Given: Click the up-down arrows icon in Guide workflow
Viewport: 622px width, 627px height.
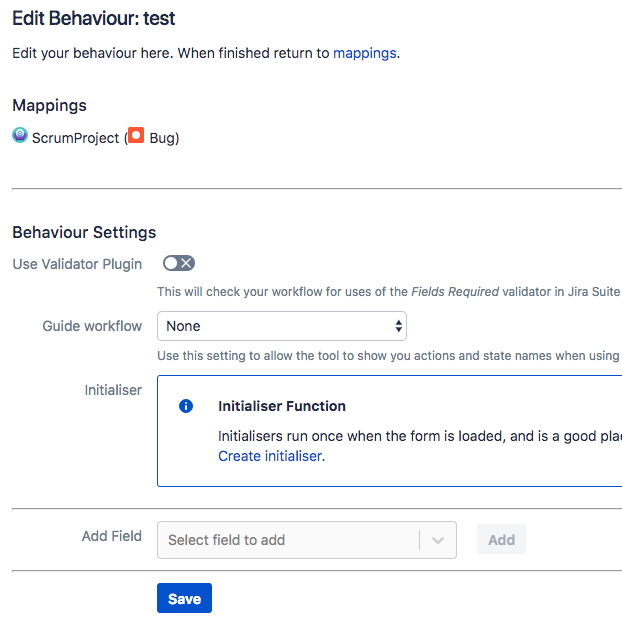Looking at the screenshot, I should 398,326.
